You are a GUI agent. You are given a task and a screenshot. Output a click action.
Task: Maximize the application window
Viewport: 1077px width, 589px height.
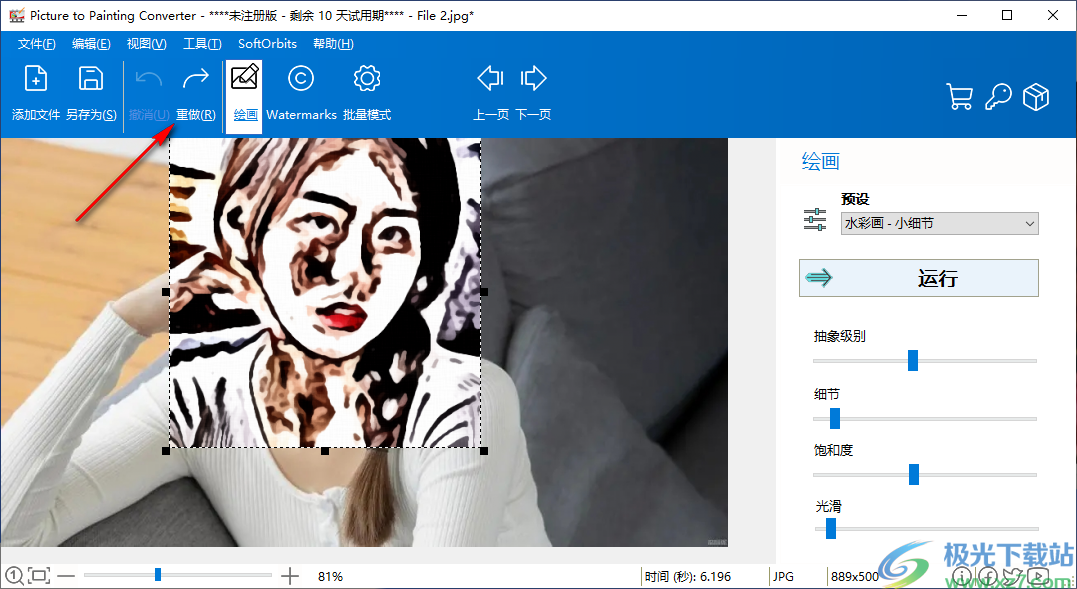click(x=1007, y=15)
